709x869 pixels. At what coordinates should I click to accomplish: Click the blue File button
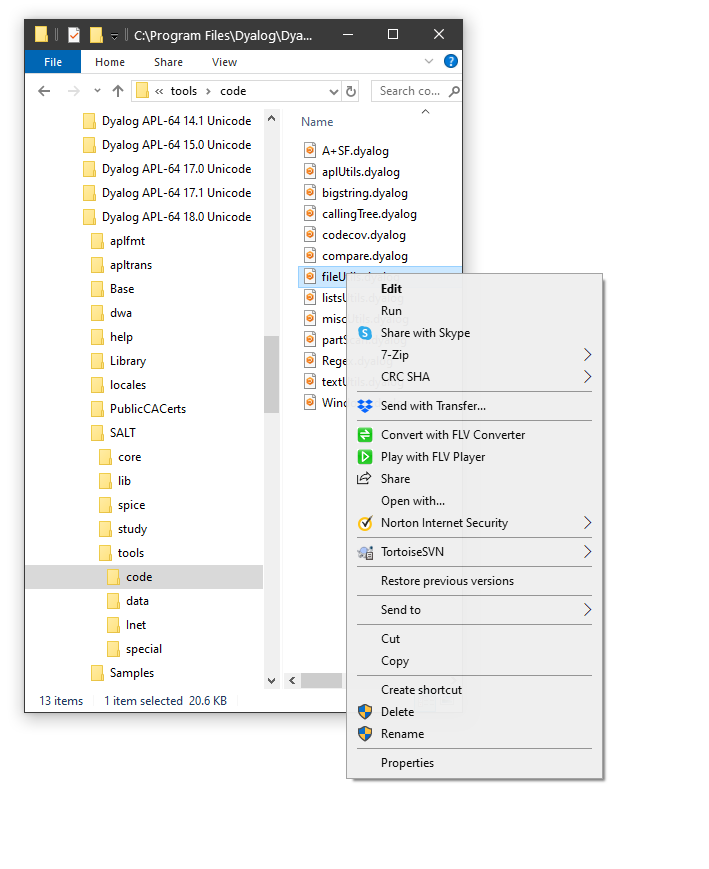point(53,62)
